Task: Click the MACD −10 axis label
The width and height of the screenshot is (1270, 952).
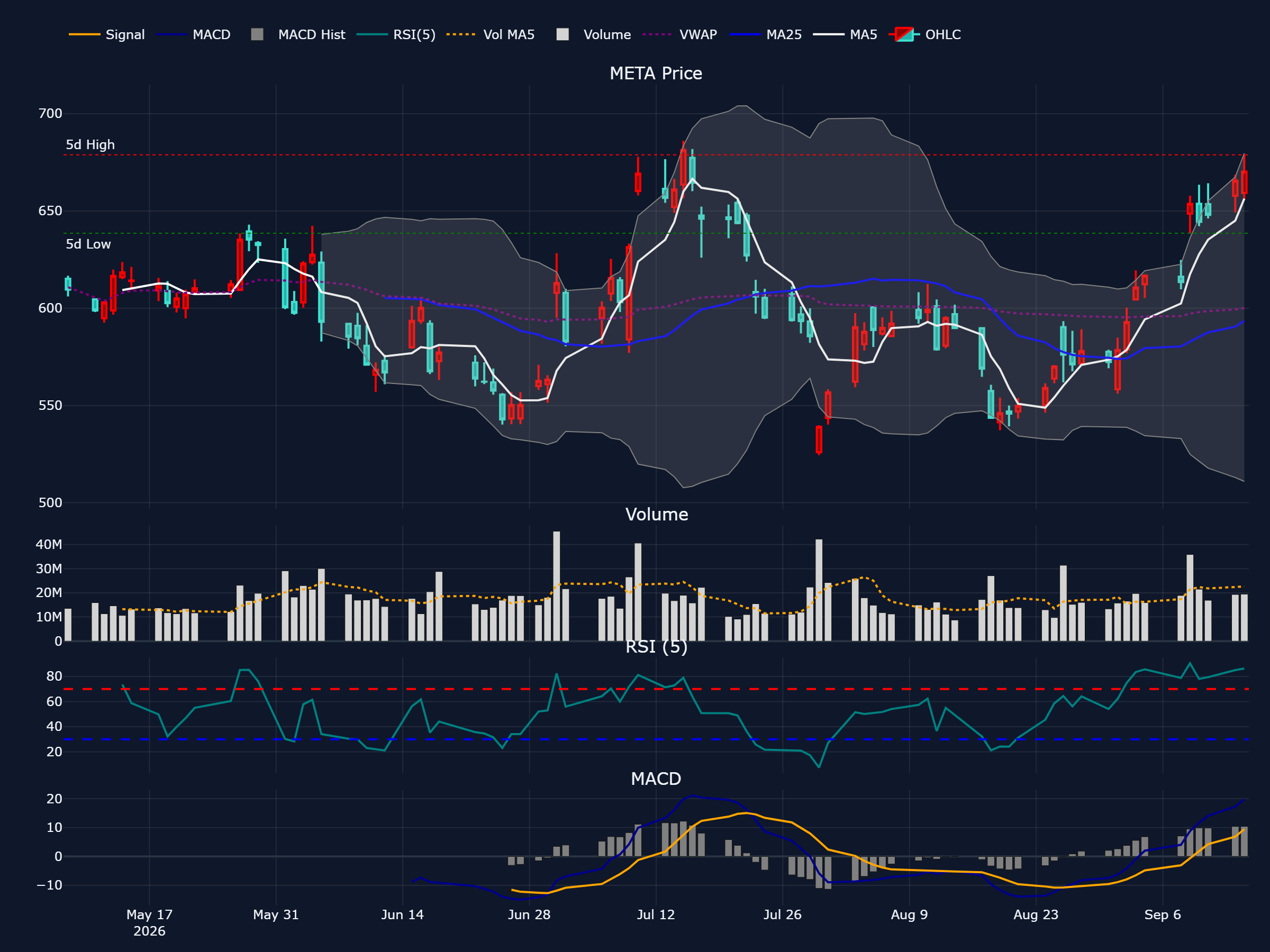Action: [x=49, y=885]
